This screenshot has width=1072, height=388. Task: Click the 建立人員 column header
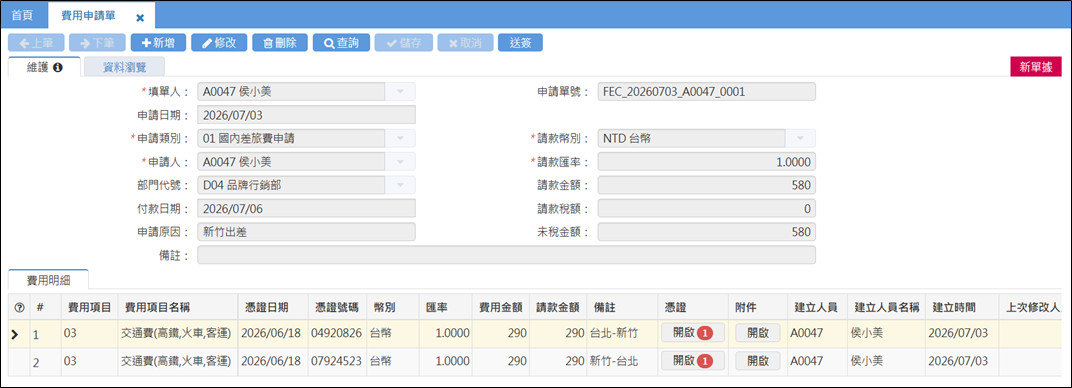pyautogui.click(x=816, y=307)
